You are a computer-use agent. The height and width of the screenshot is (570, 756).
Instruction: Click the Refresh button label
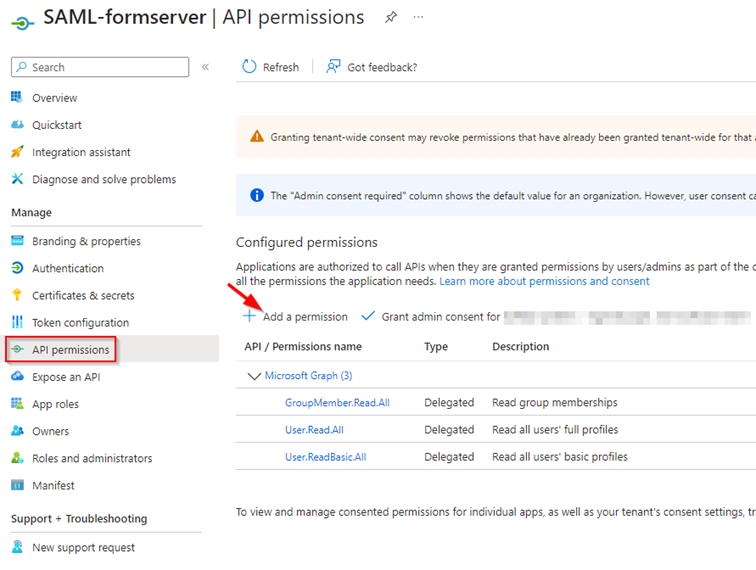click(281, 67)
